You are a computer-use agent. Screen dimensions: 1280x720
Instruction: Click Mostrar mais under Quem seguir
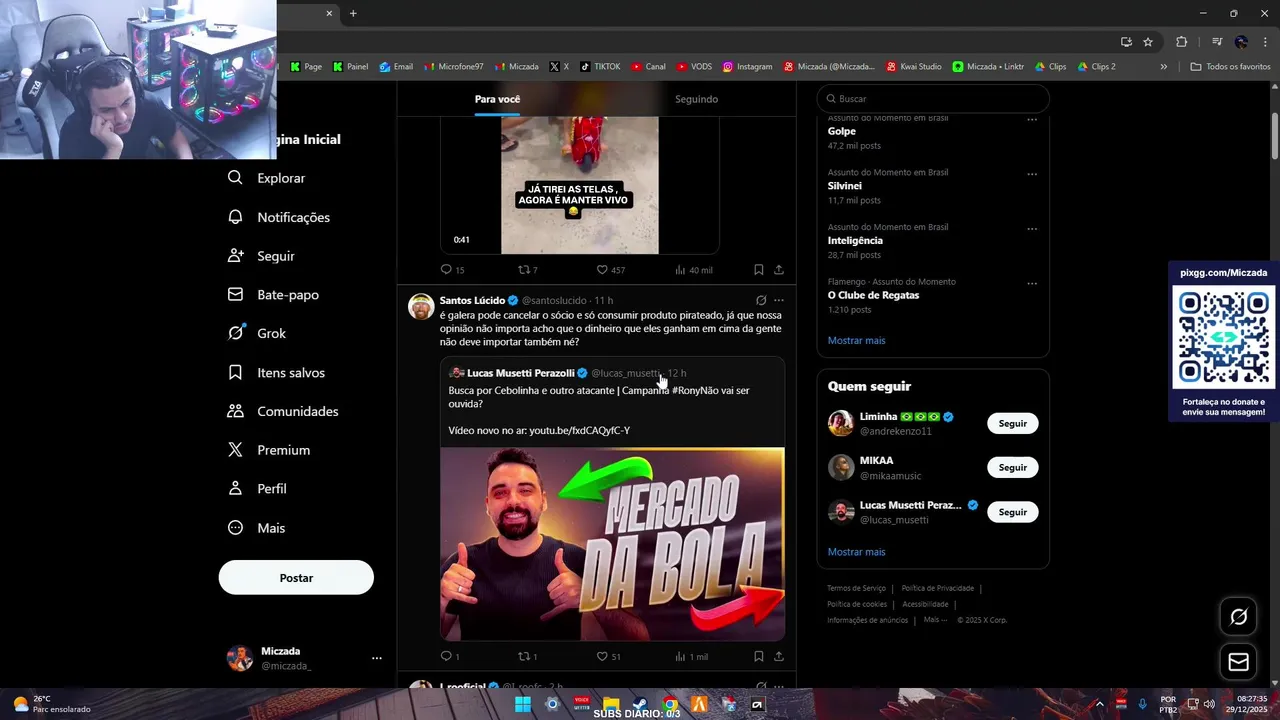[x=856, y=552]
